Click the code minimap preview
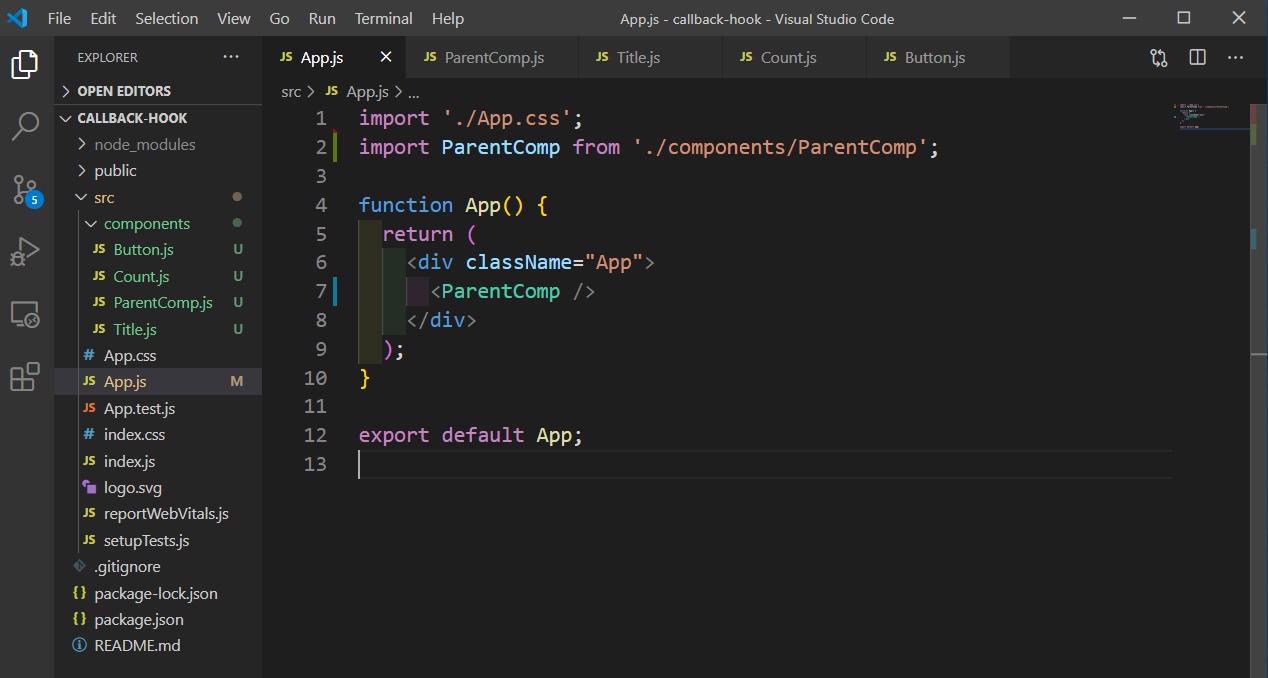1268x678 pixels. 1212,117
